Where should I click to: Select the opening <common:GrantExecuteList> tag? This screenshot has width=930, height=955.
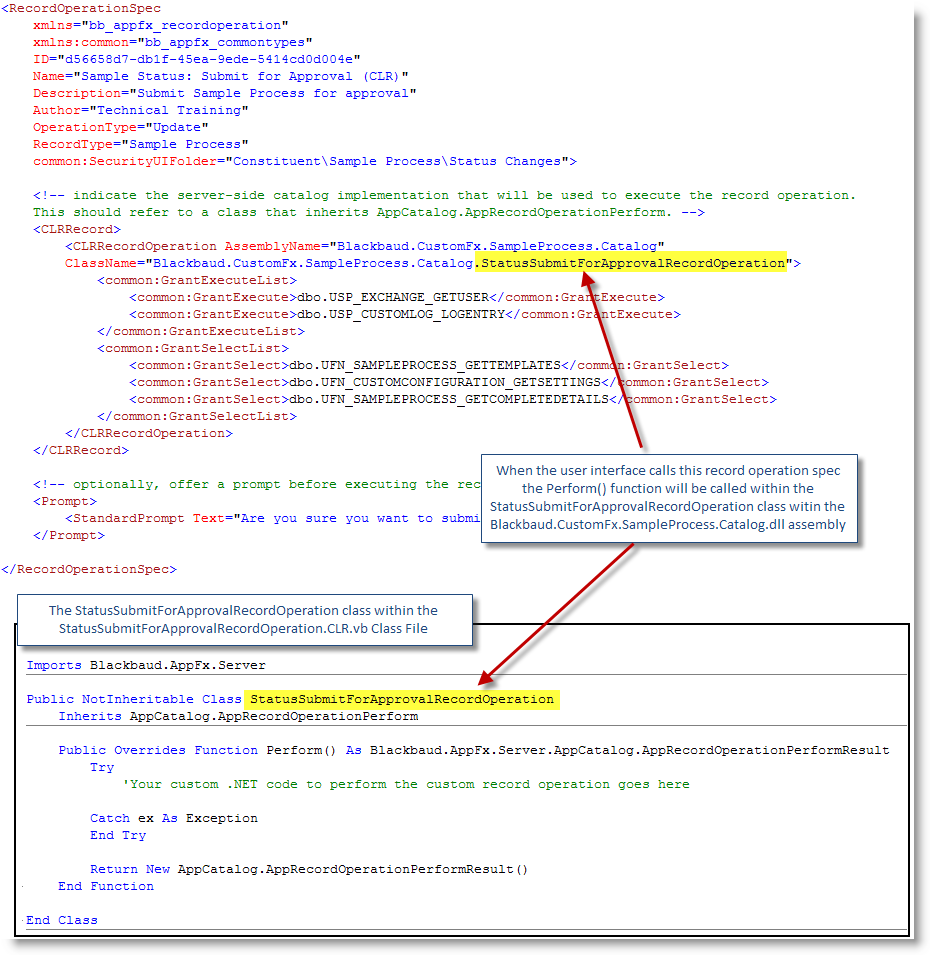coord(197,281)
